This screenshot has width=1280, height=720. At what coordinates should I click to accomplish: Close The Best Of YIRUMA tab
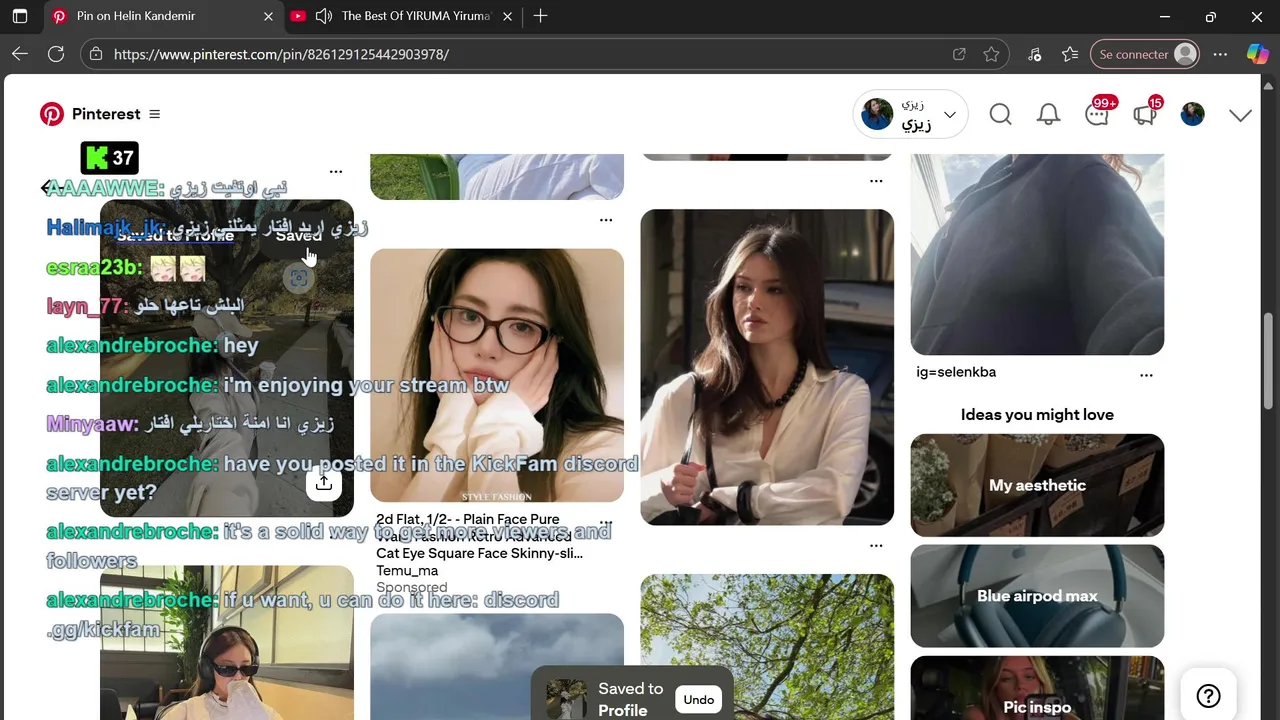click(x=507, y=16)
